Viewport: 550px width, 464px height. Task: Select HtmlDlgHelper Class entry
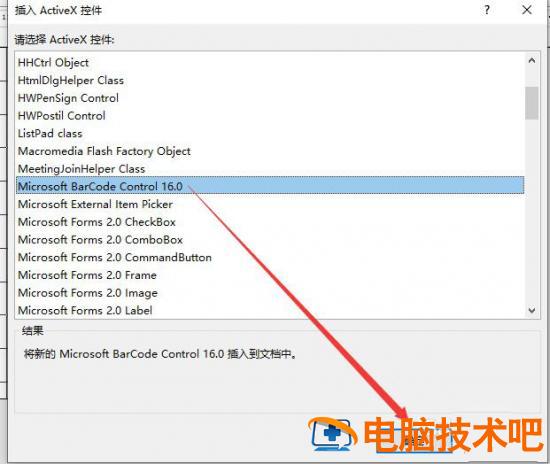[x=270, y=80]
